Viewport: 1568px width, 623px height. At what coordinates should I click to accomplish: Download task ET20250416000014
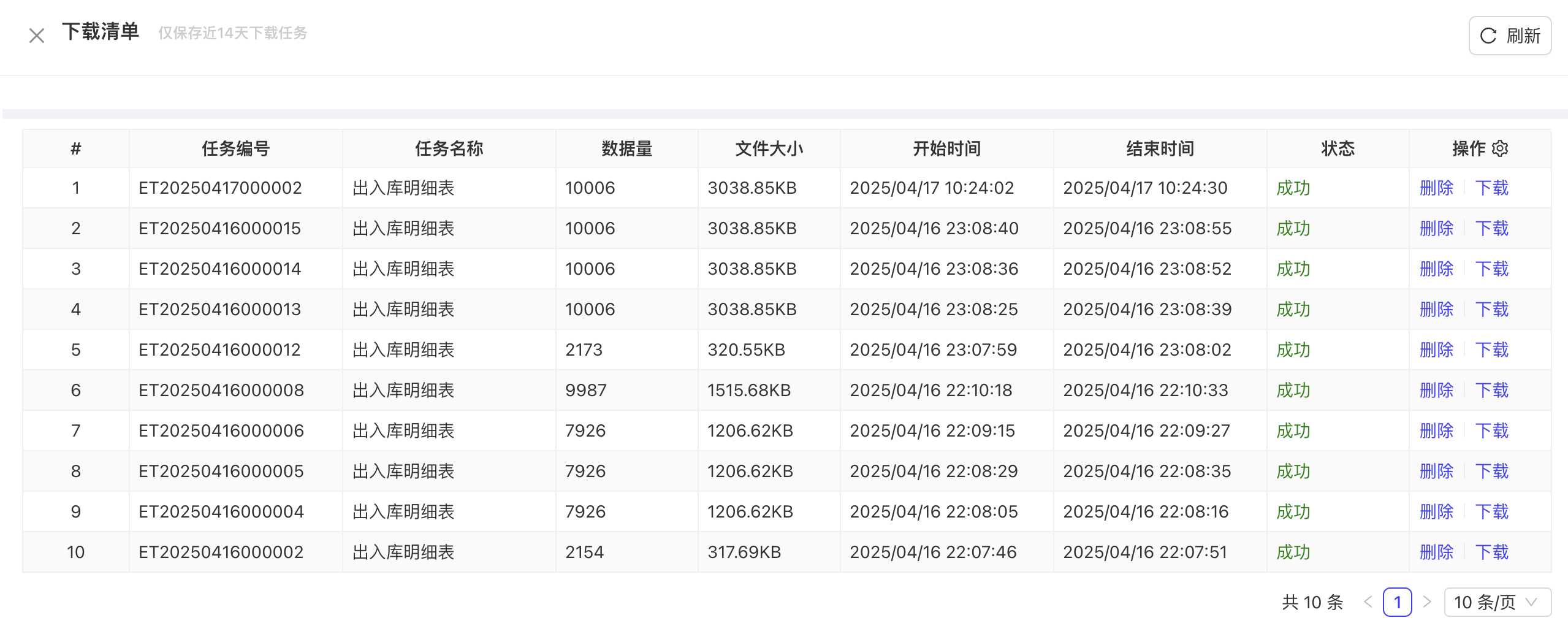coord(1491,269)
